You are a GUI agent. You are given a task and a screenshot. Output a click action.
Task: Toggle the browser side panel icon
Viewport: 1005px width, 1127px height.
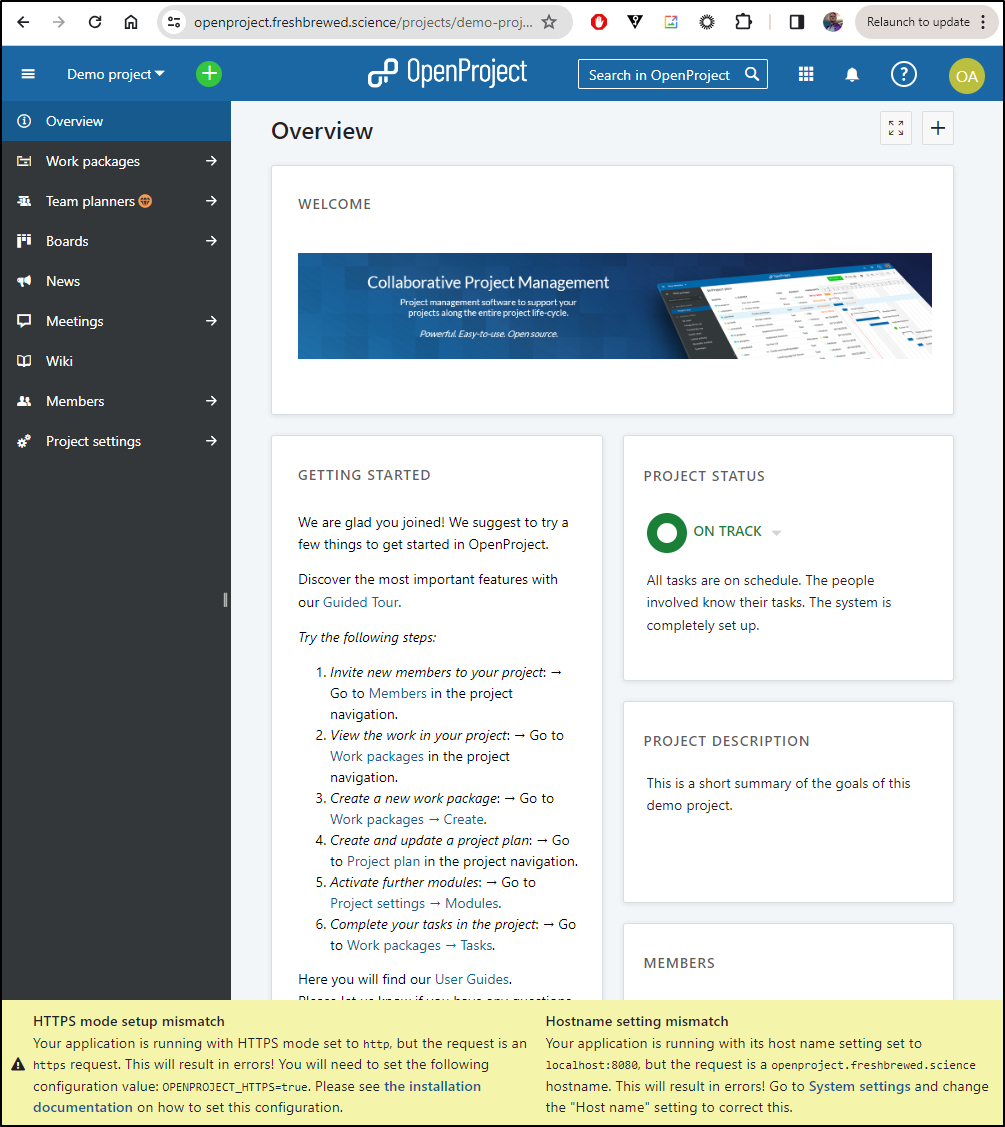(797, 22)
